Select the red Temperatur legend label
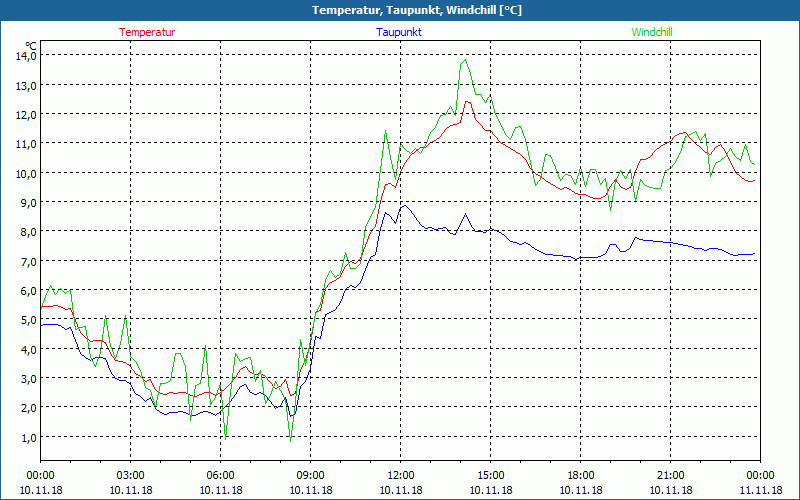Screen dimensions: 800x500 point(147,32)
